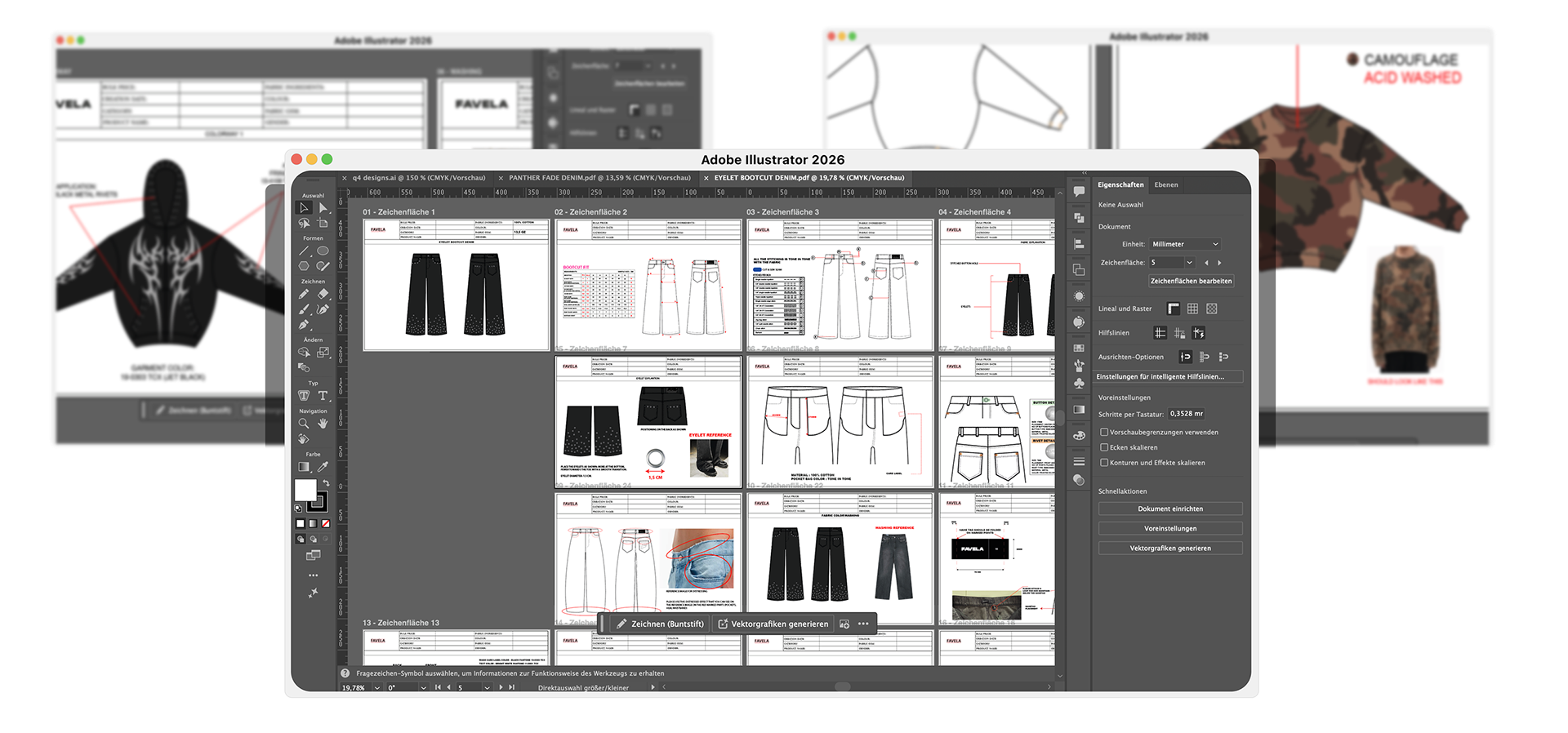Image resolution: width=1568 pixels, height=733 pixels.
Task: Switch to the Ebenen panel tab
Action: (x=1166, y=184)
